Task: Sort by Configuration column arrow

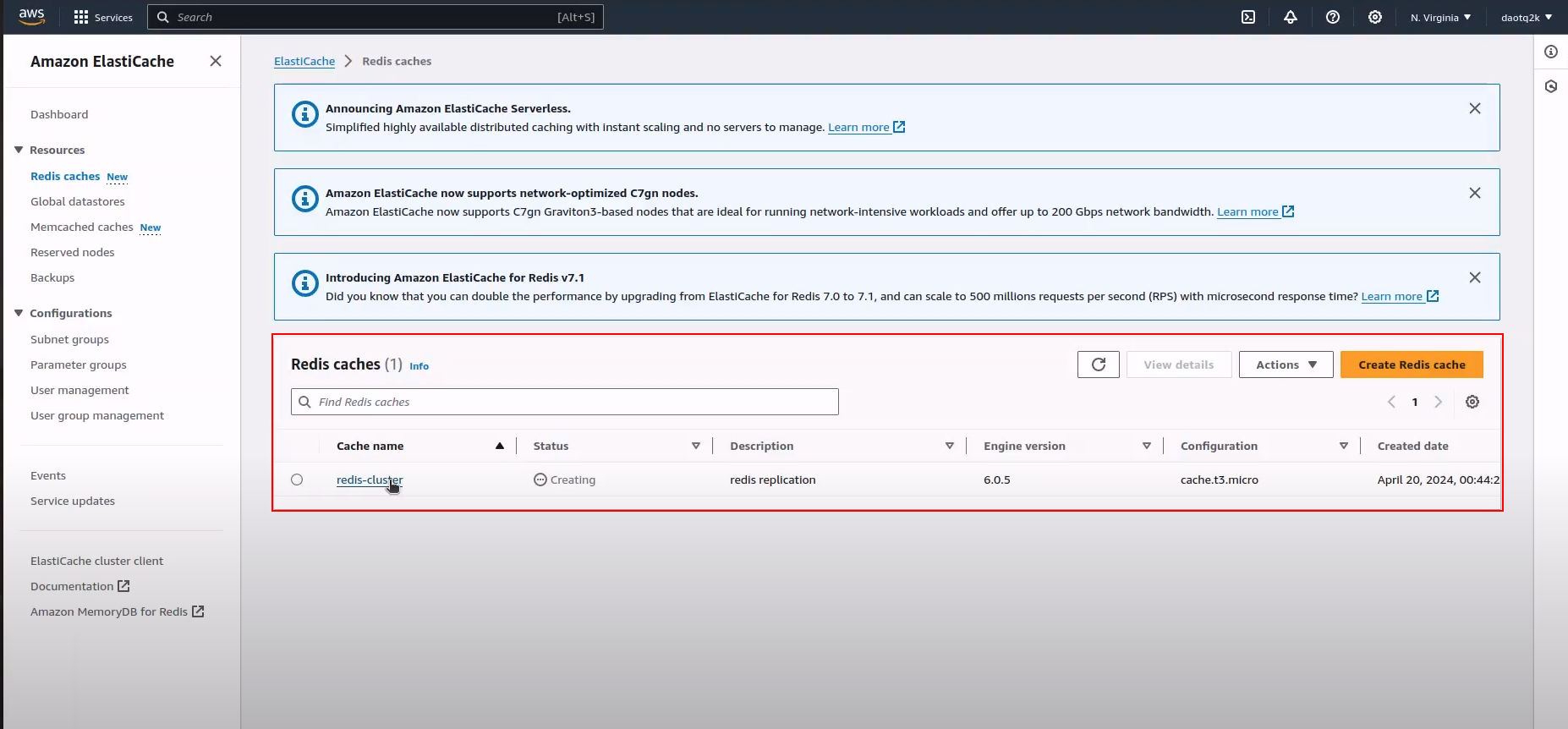Action: [1344, 446]
